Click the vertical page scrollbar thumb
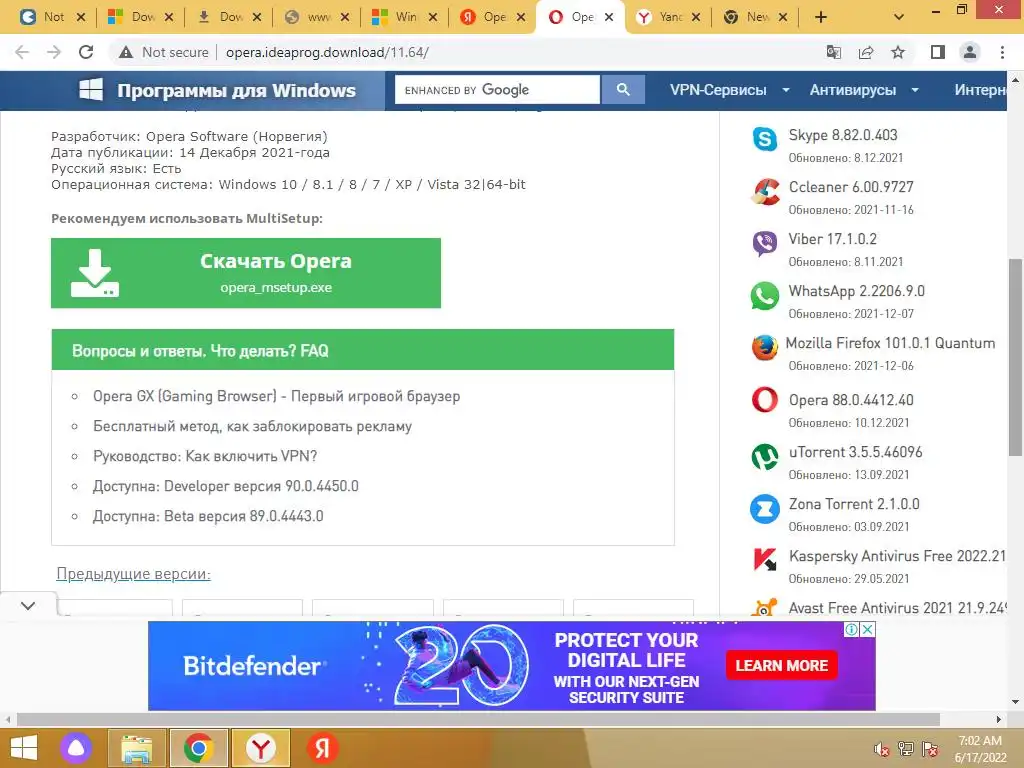Image resolution: width=1024 pixels, height=768 pixels. coord(1016,357)
